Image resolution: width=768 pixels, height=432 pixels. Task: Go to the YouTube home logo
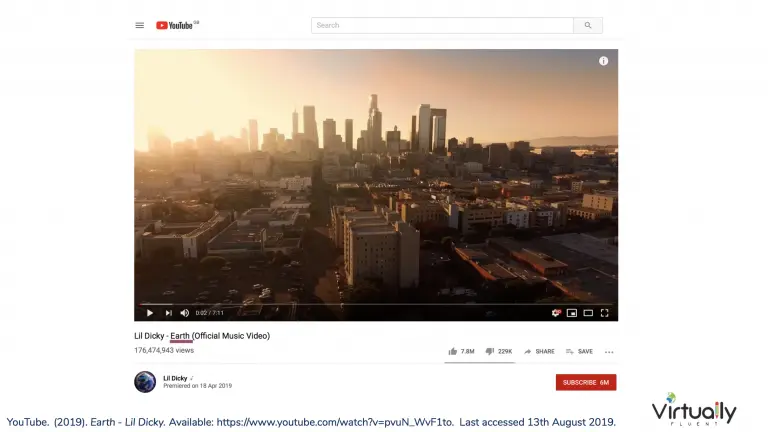(177, 25)
